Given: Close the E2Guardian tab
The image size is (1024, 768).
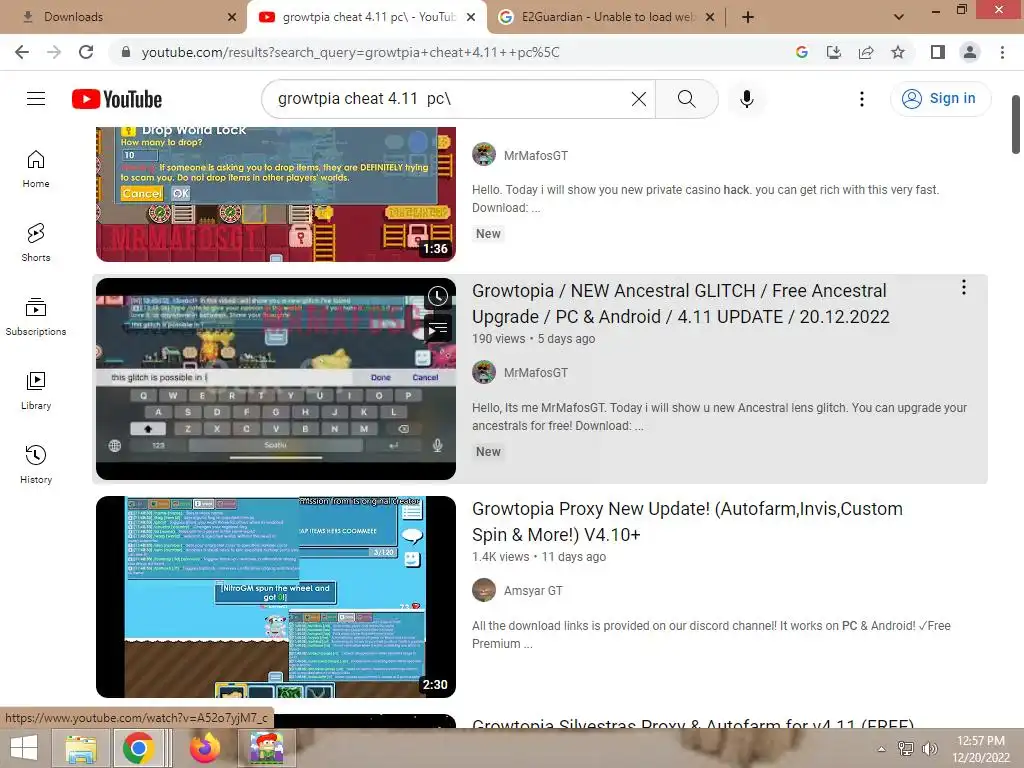Looking at the screenshot, I should click(x=710, y=17).
